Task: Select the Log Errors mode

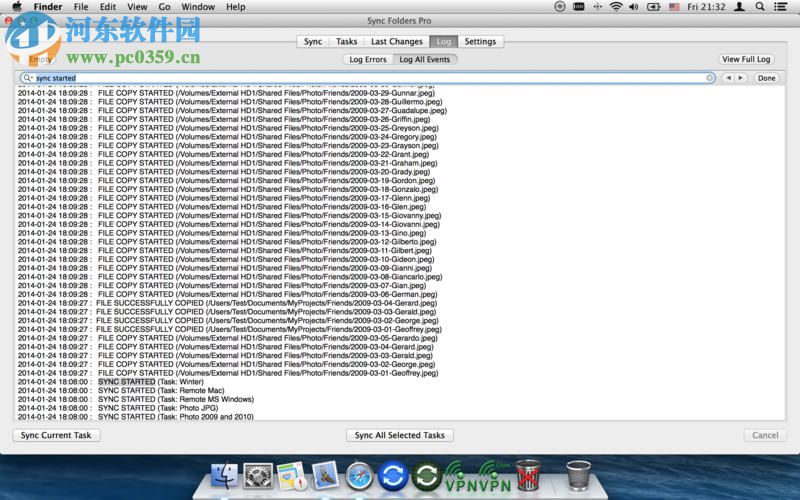Action: point(367,59)
